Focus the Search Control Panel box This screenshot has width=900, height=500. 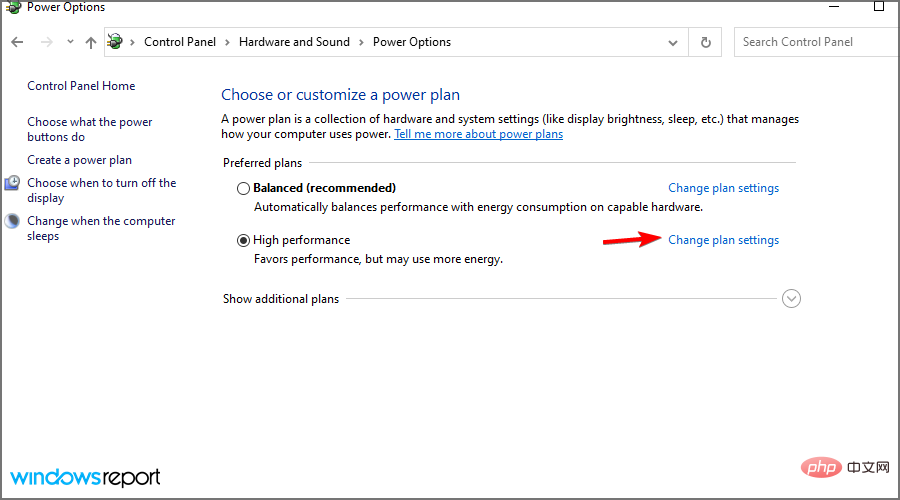tap(815, 42)
